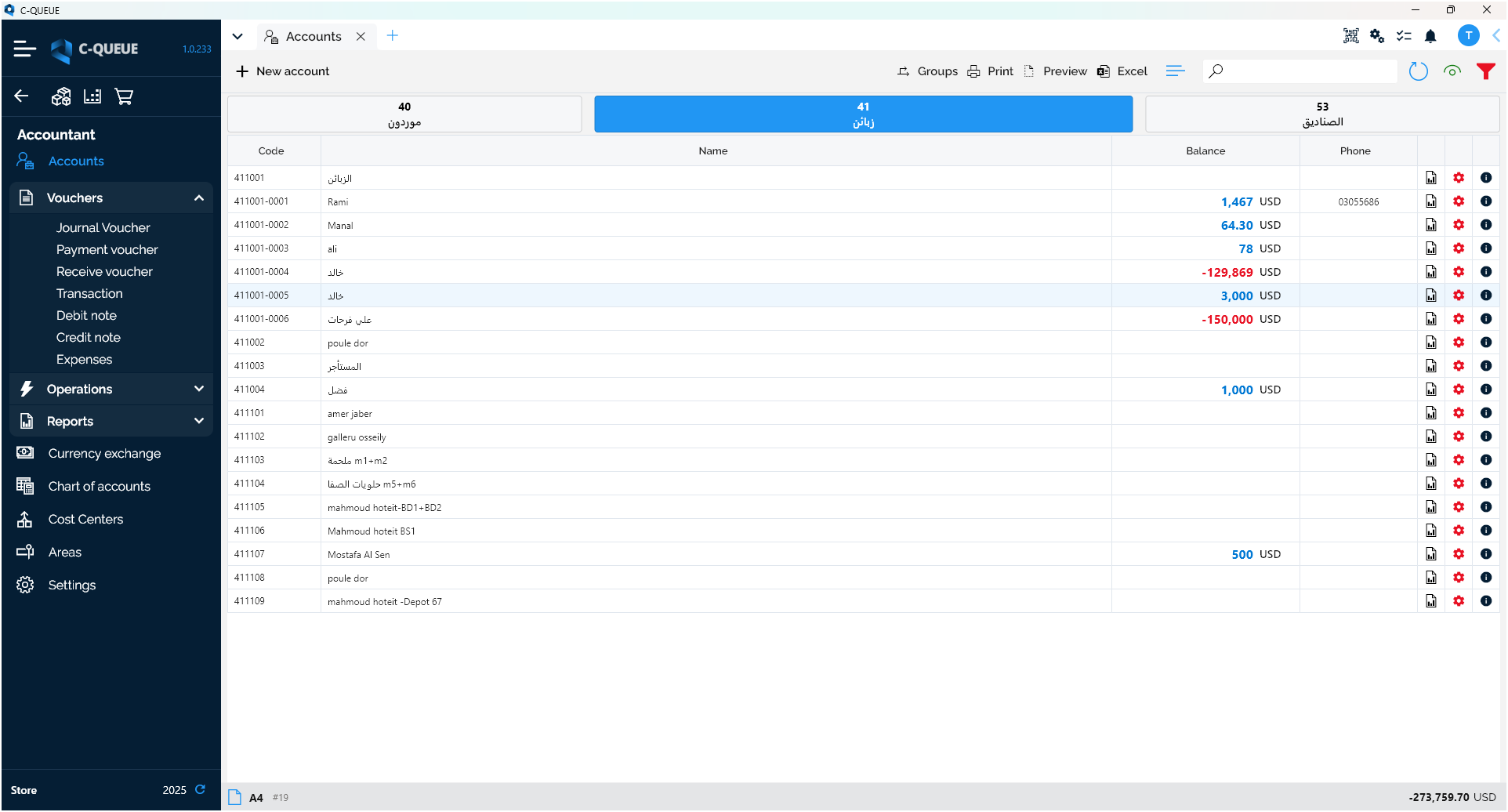This screenshot has width=1508, height=812.
Task: Click the red filter funnel icon
Action: (1485, 71)
